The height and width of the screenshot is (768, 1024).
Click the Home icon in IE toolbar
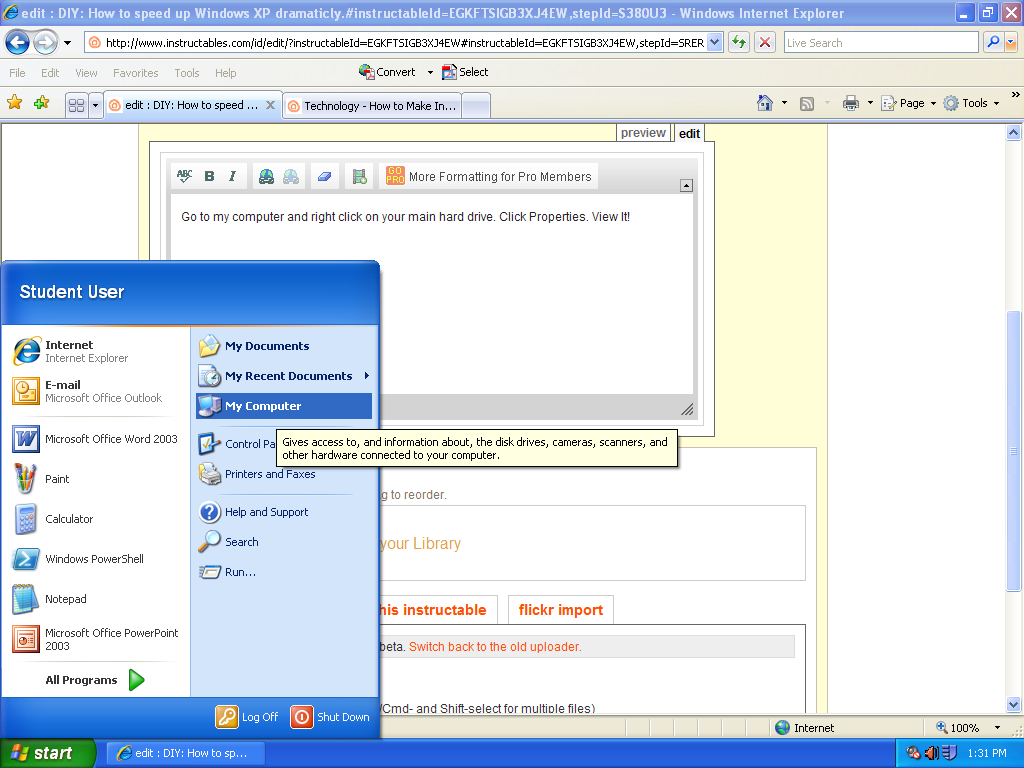(765, 103)
